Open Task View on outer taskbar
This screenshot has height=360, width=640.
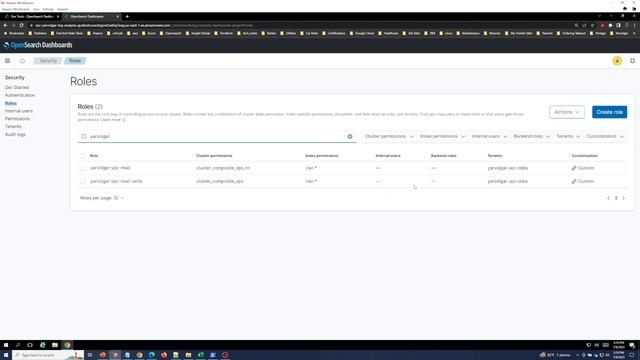[90, 355]
